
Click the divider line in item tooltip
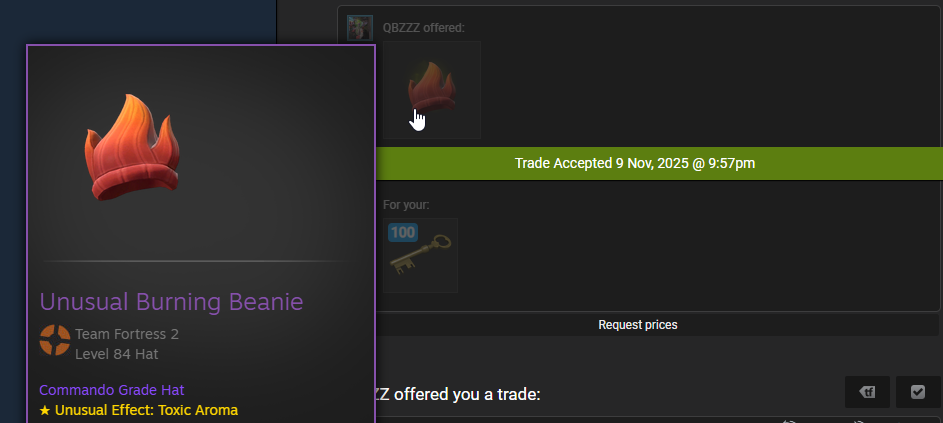pos(197,261)
